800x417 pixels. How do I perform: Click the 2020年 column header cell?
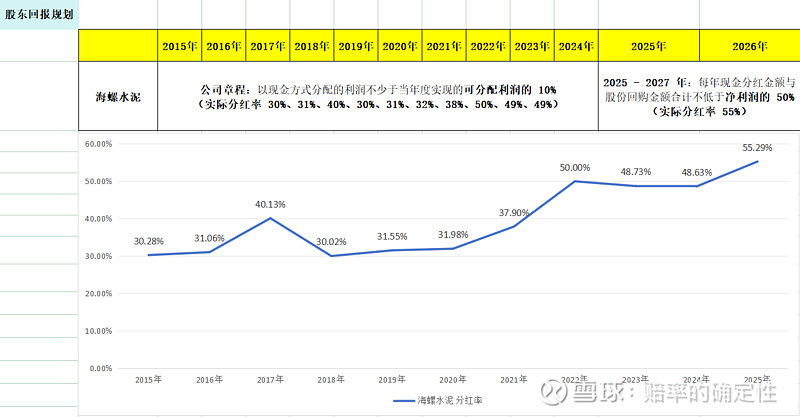tap(400, 46)
